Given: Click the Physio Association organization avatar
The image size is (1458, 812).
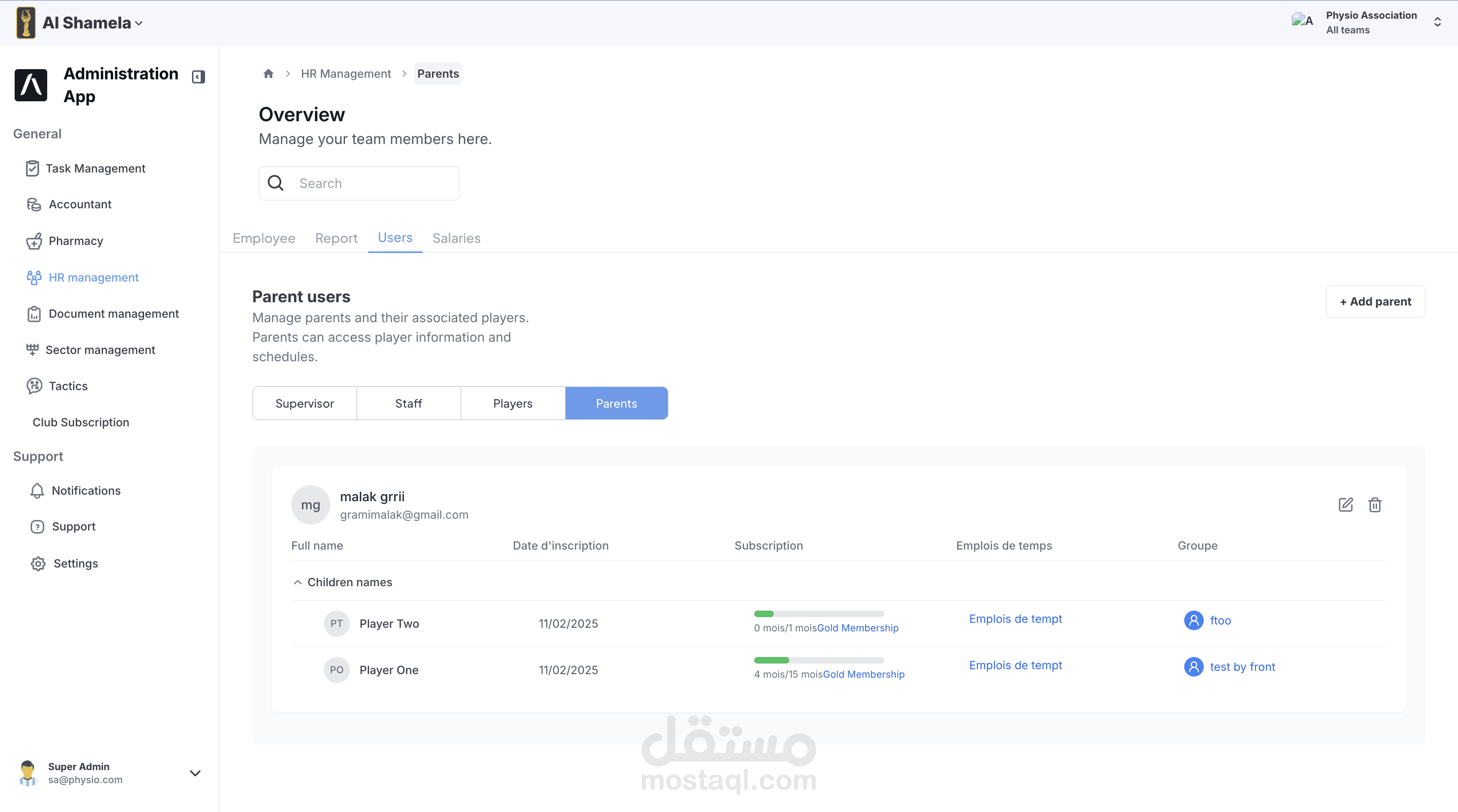Looking at the screenshot, I should pos(1302,21).
